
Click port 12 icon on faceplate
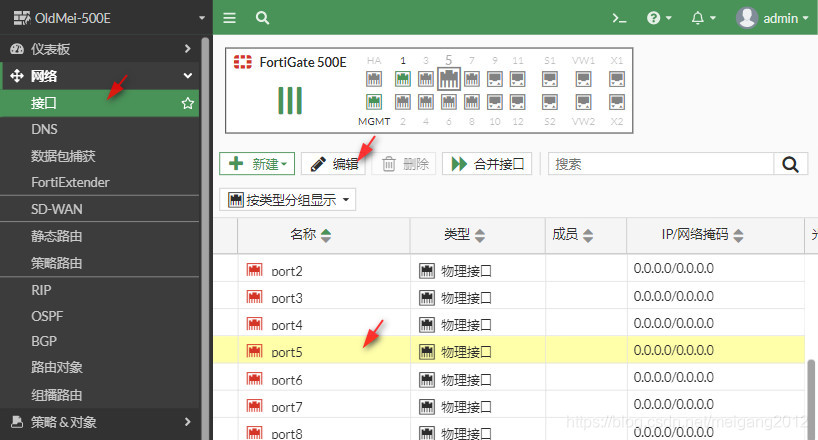point(518,102)
